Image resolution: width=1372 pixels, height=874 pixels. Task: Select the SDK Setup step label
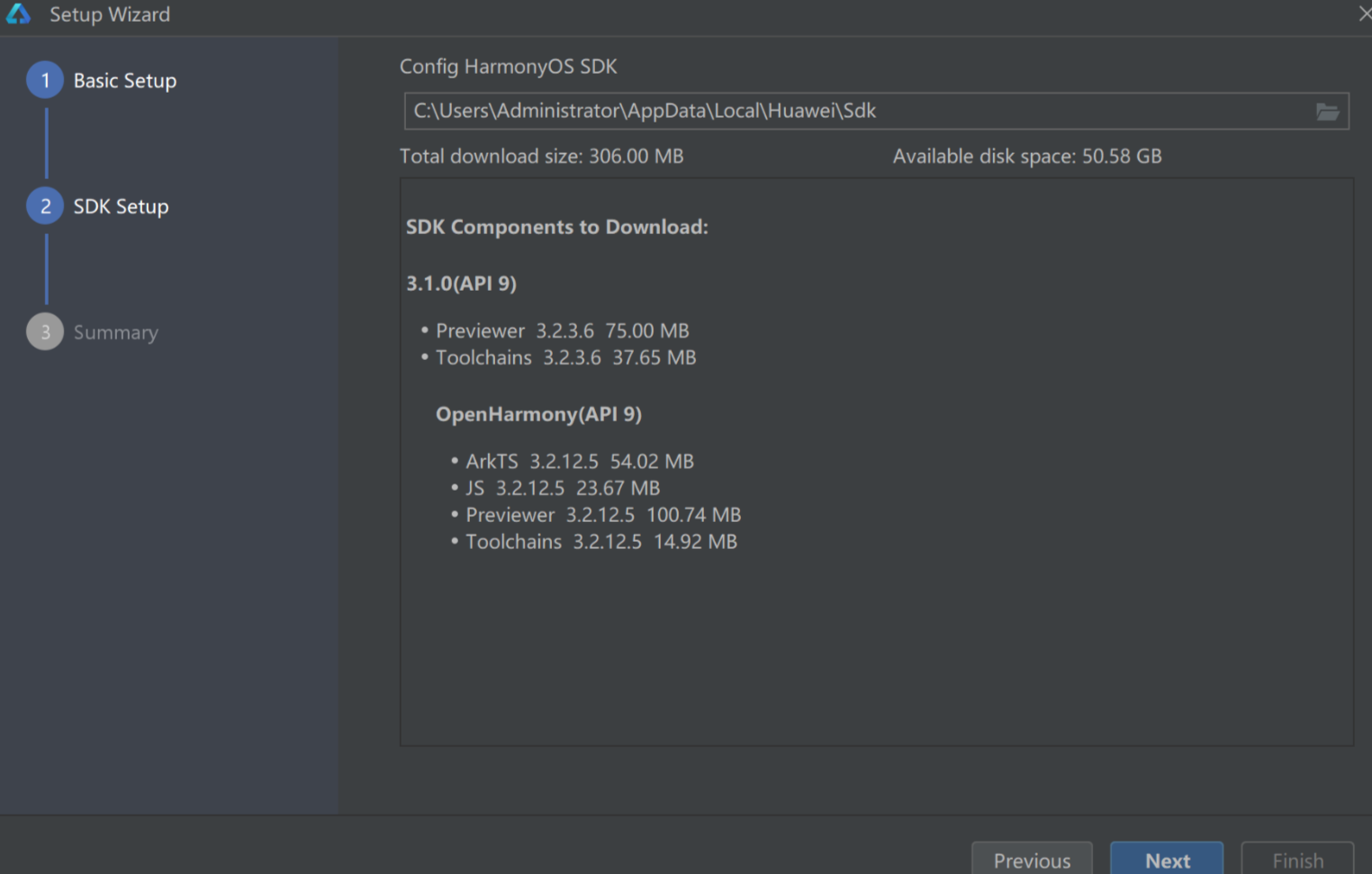[x=121, y=207]
